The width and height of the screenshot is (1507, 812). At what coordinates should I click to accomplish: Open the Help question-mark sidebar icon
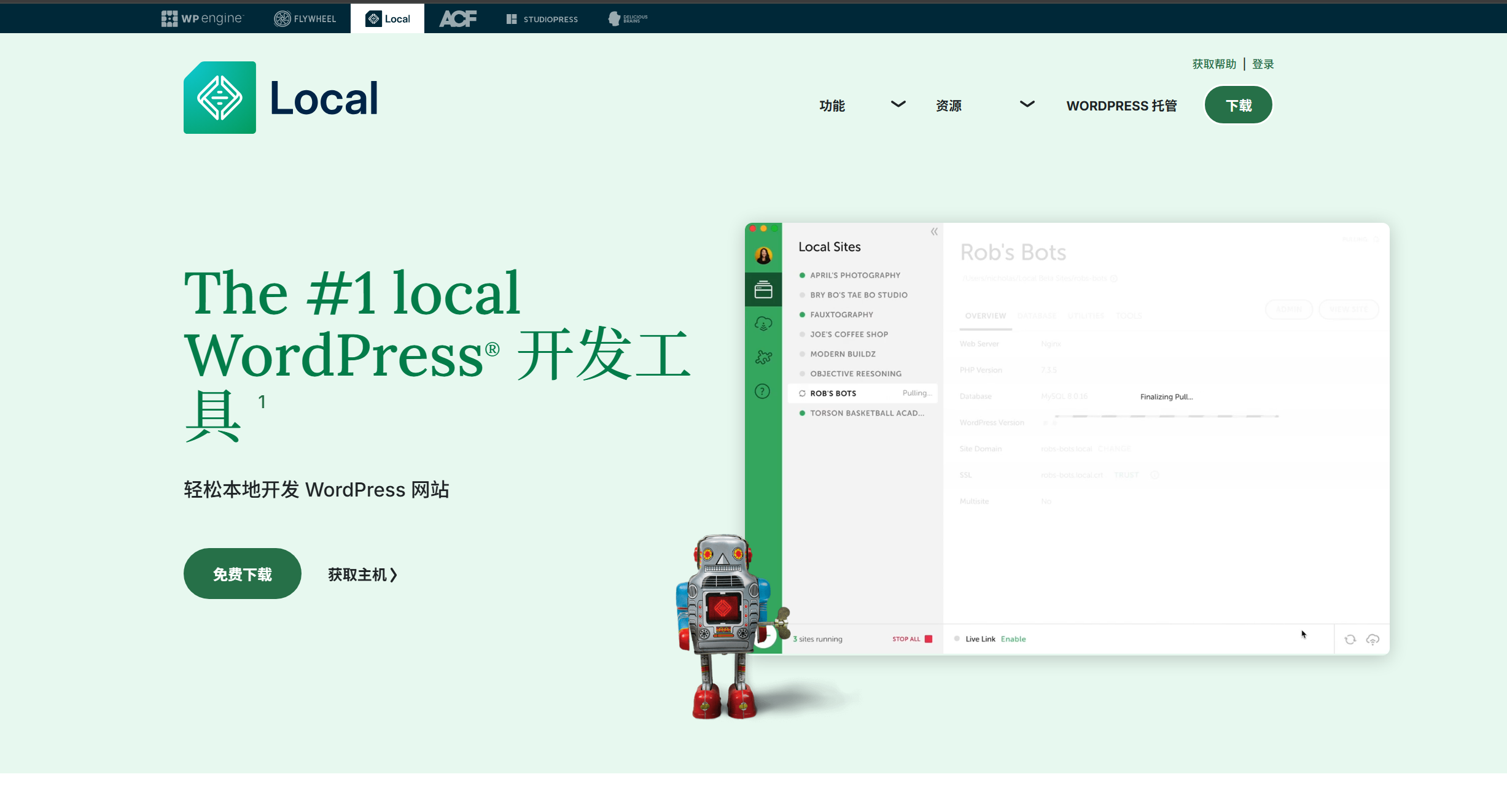click(762, 391)
